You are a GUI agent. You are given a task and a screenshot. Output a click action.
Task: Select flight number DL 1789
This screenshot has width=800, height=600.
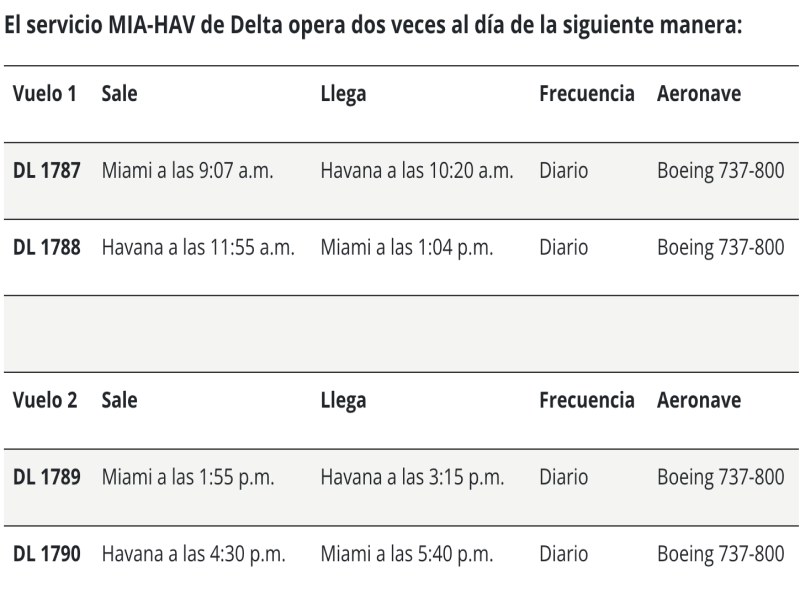tap(46, 478)
